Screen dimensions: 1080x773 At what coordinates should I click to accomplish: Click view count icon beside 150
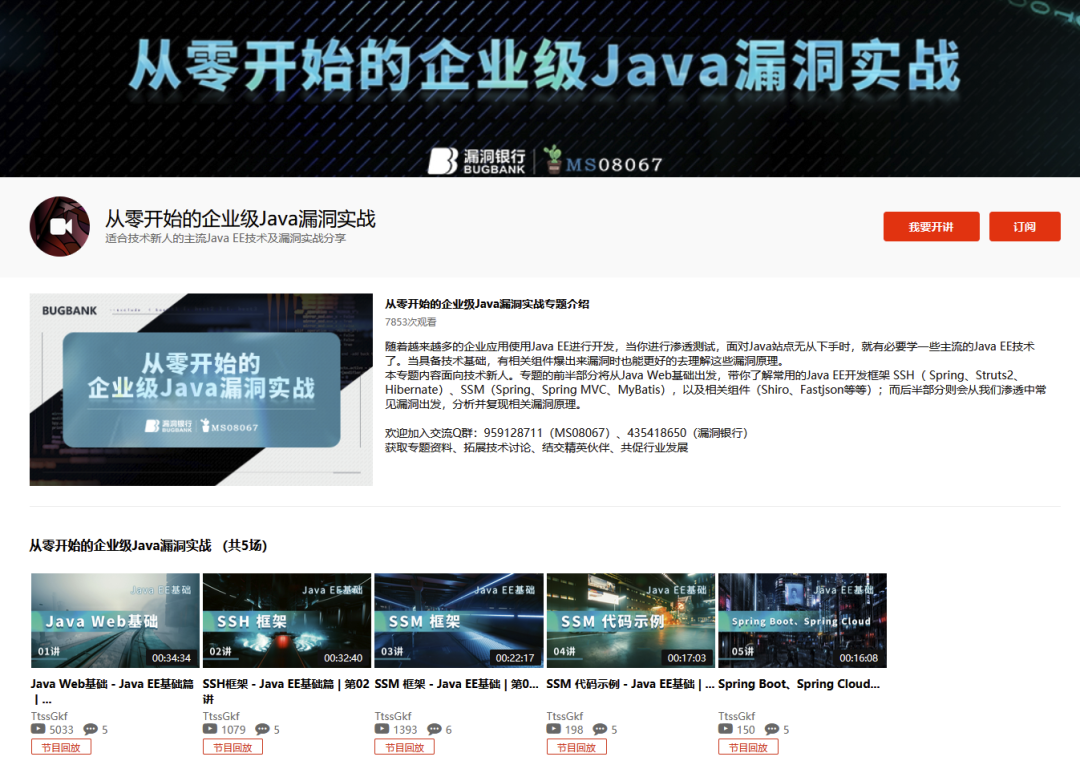pyautogui.click(x=725, y=729)
